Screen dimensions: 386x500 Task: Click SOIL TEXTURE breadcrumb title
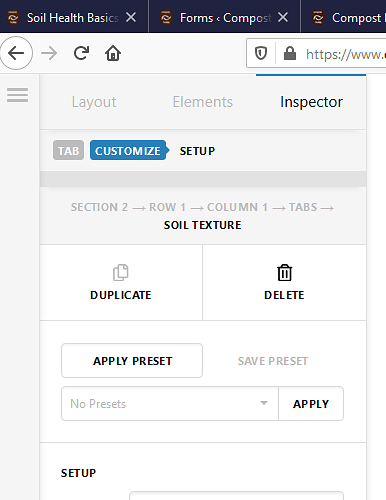tap(203, 225)
